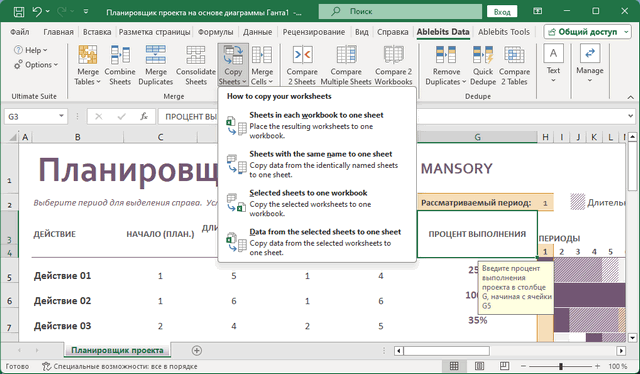Open the undo history dropdown arrow

click(48, 12)
